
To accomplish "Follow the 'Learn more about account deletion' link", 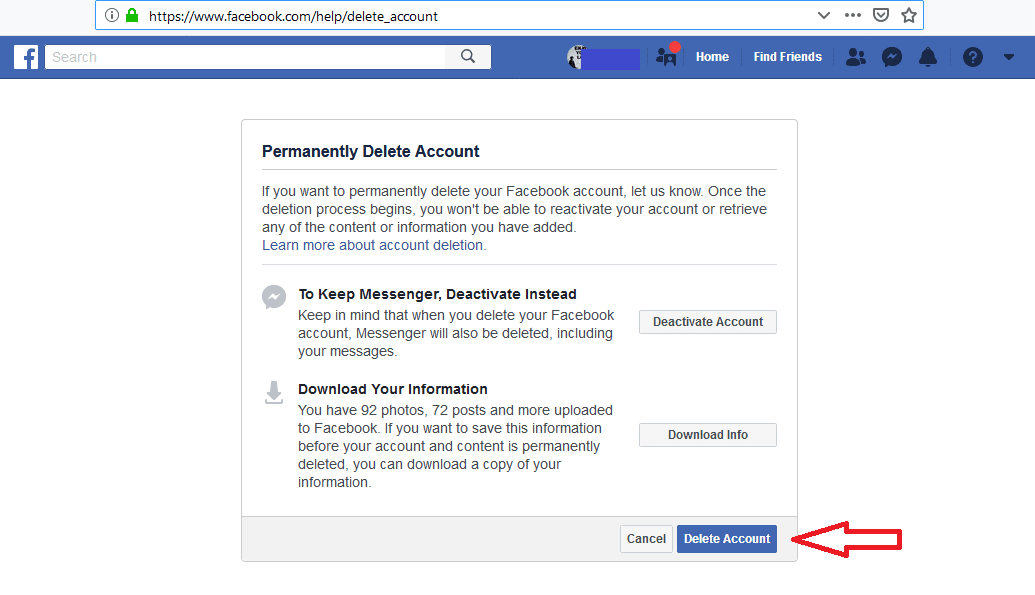I will pyautogui.click(x=373, y=245).
